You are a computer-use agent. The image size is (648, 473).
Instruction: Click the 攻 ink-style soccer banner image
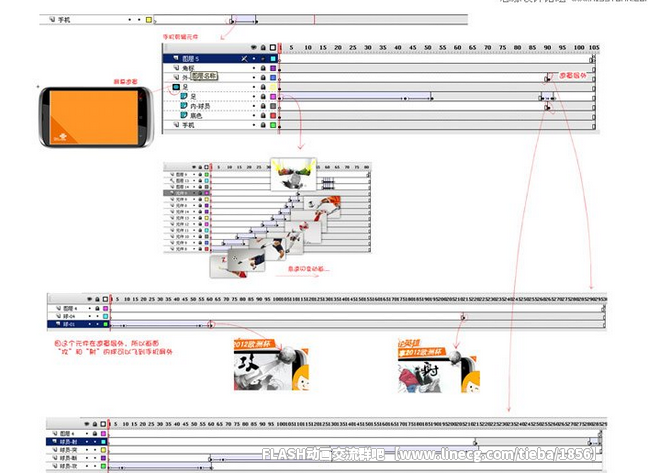click(271, 365)
